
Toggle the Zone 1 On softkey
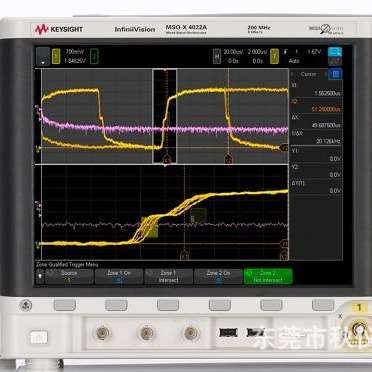[x=119, y=277]
